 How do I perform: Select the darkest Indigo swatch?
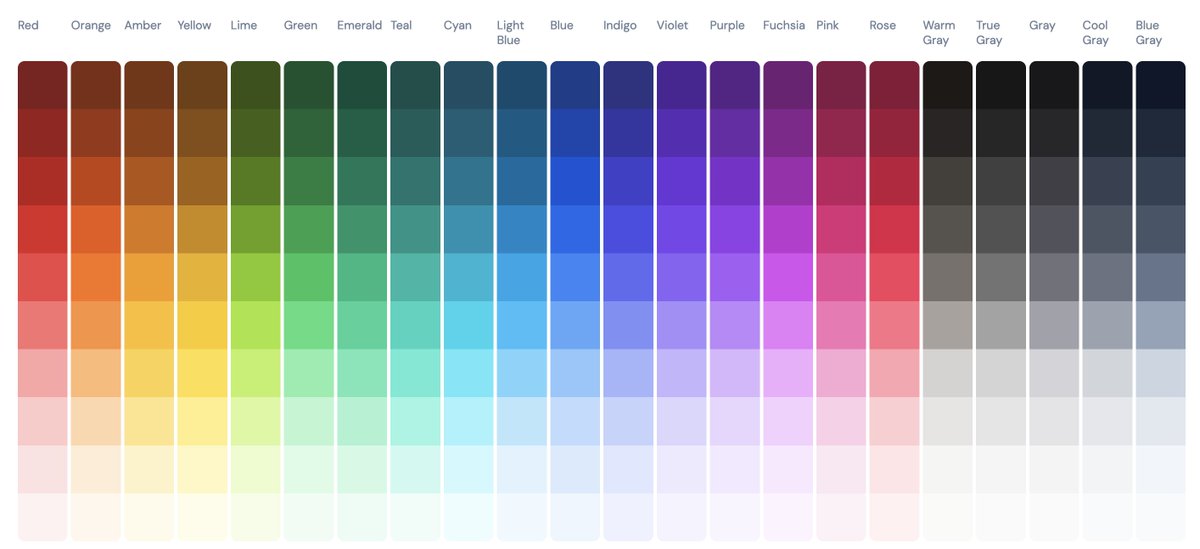pyautogui.click(x=628, y=85)
